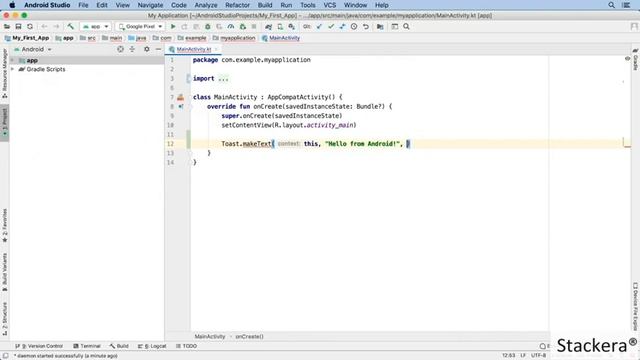
Task: Select the MainActivity.kt editor tab
Action: coord(194,49)
